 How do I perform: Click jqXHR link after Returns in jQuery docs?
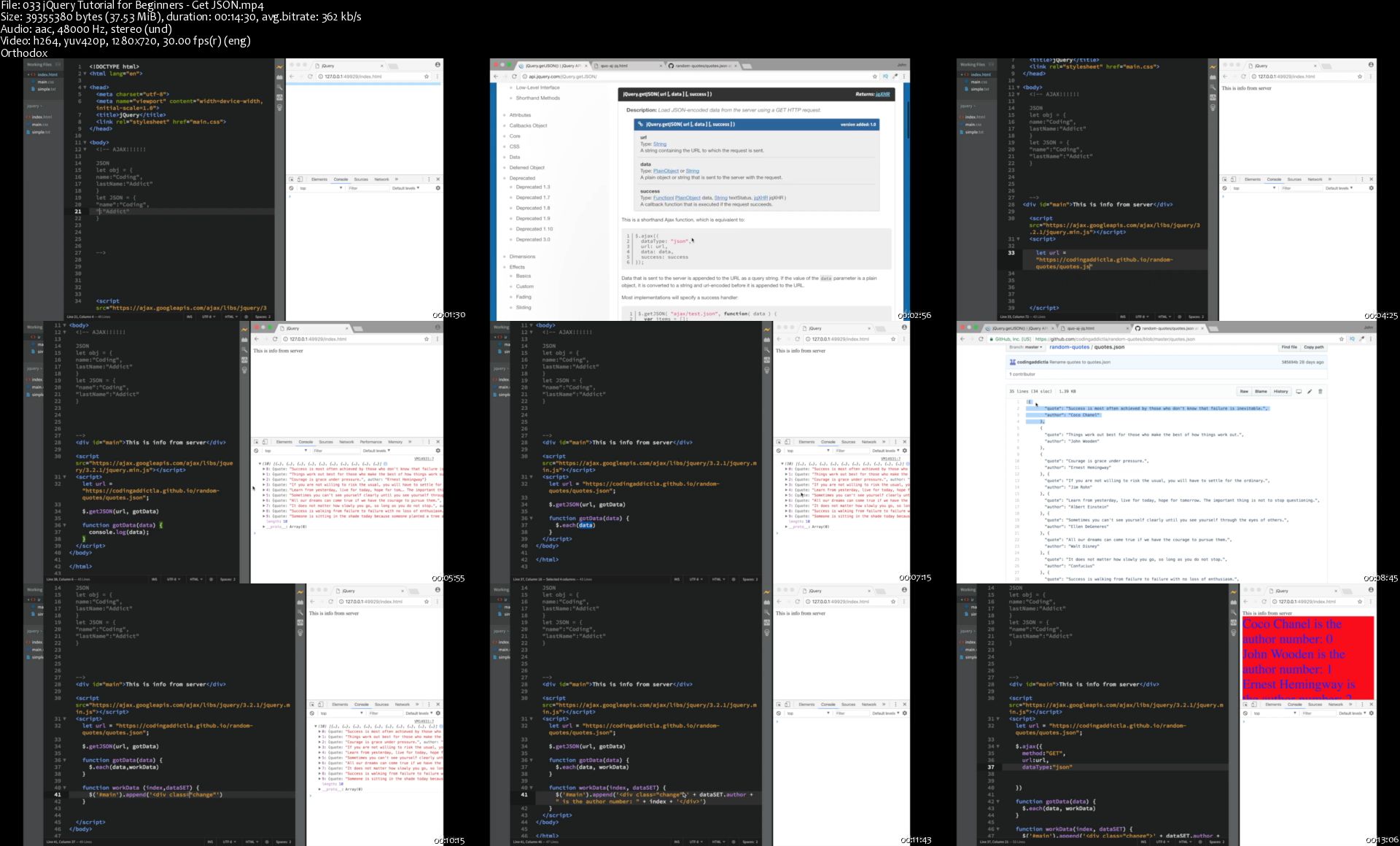click(882, 94)
